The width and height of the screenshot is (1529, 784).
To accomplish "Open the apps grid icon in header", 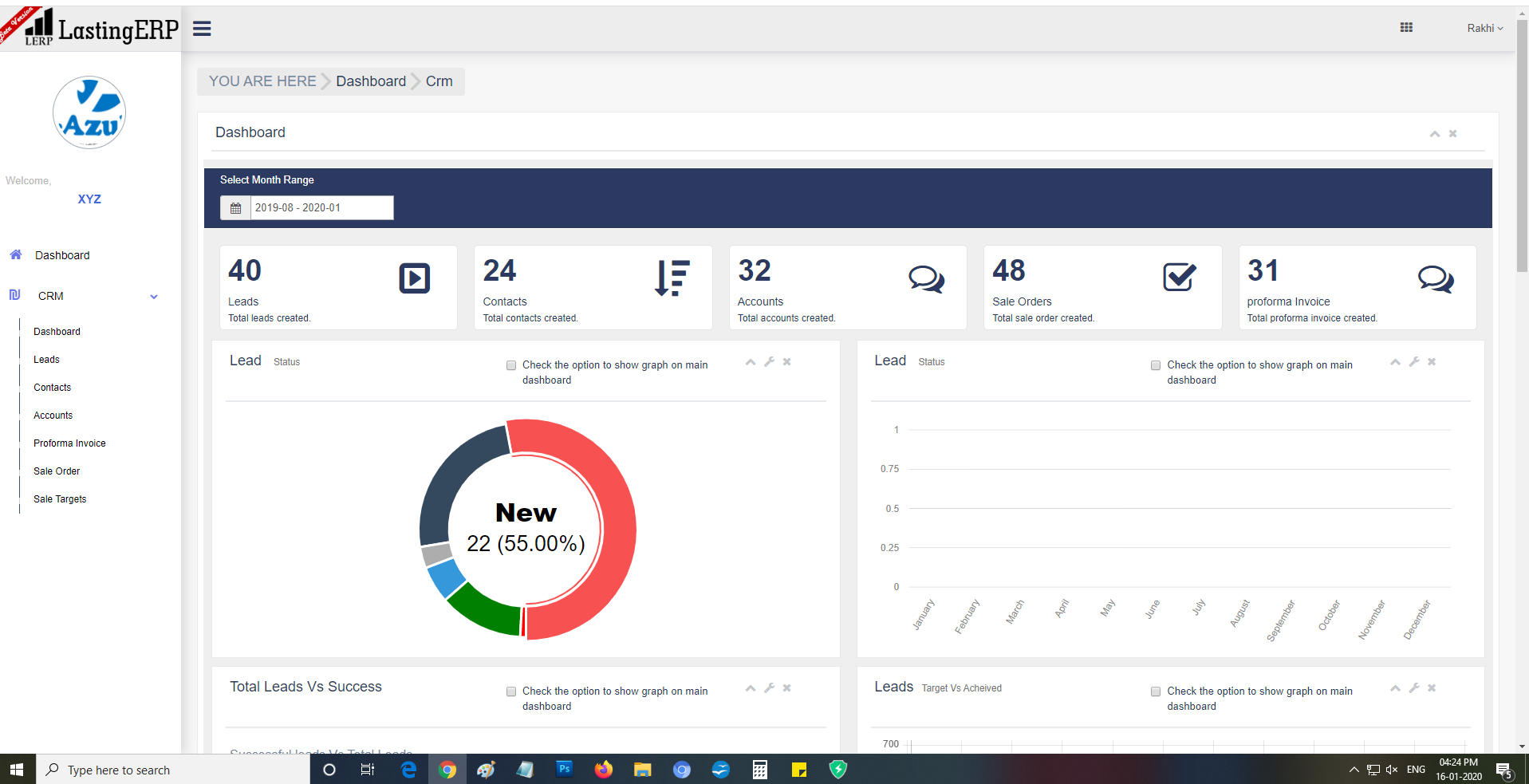I will click(1406, 28).
